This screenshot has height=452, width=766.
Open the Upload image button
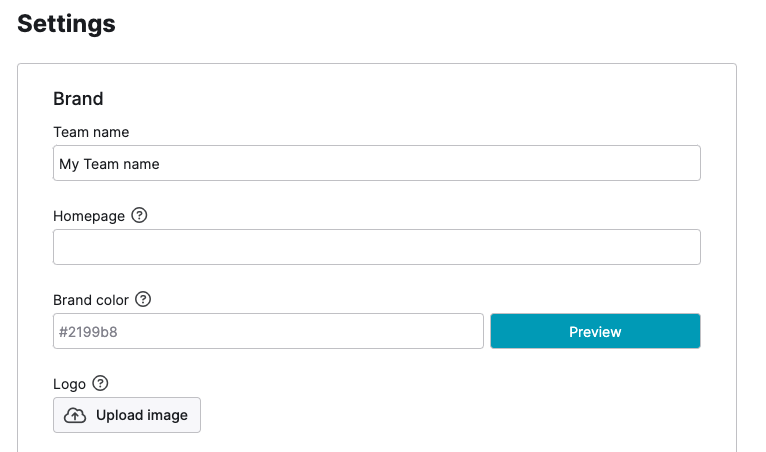tap(127, 415)
